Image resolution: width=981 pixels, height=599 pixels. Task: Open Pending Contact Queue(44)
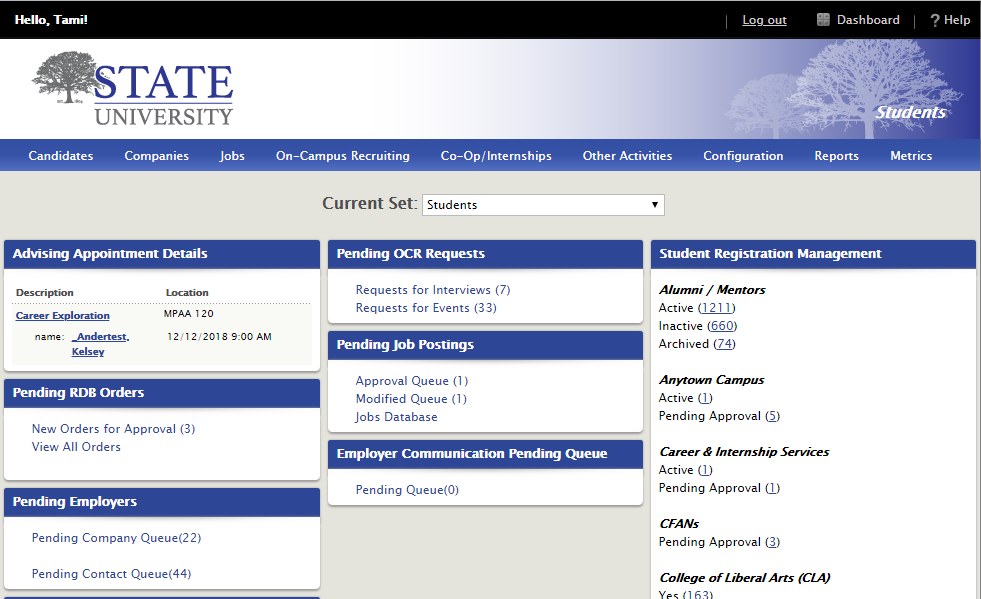pyautogui.click(x=111, y=574)
